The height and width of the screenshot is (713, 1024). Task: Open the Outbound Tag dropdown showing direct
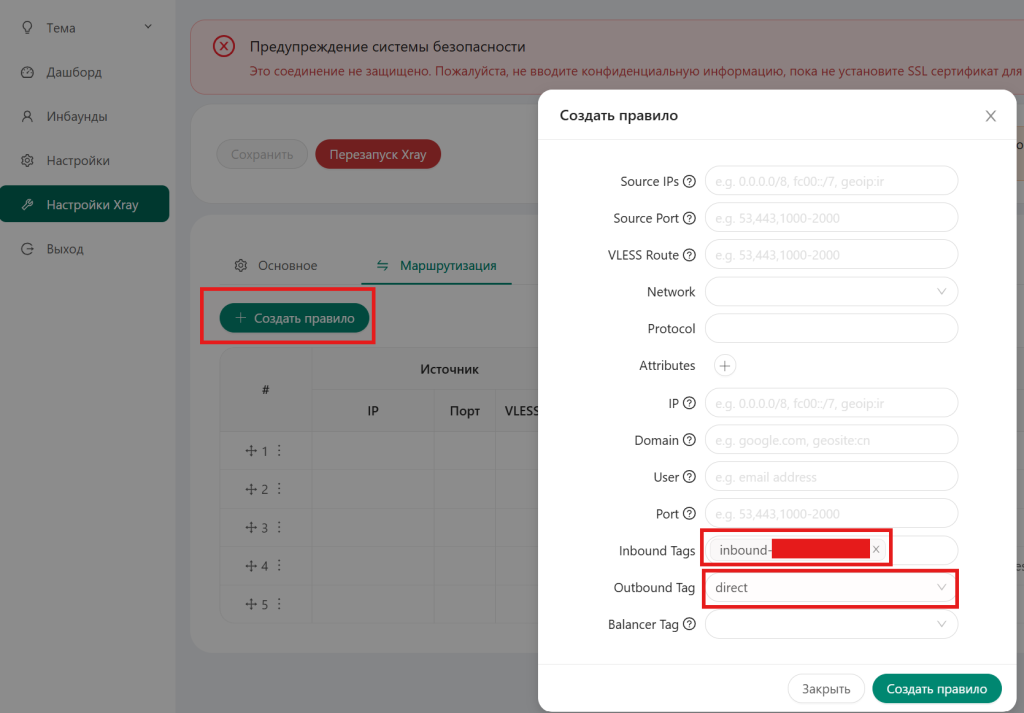[831, 588]
